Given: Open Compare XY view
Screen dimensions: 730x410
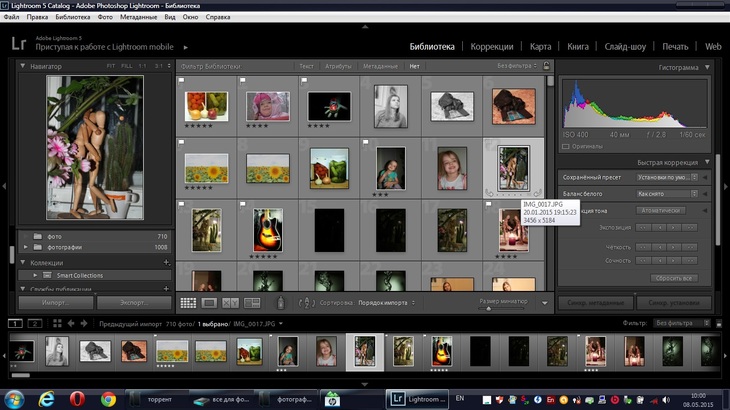Looking at the screenshot, I should pyautogui.click(x=230, y=303).
